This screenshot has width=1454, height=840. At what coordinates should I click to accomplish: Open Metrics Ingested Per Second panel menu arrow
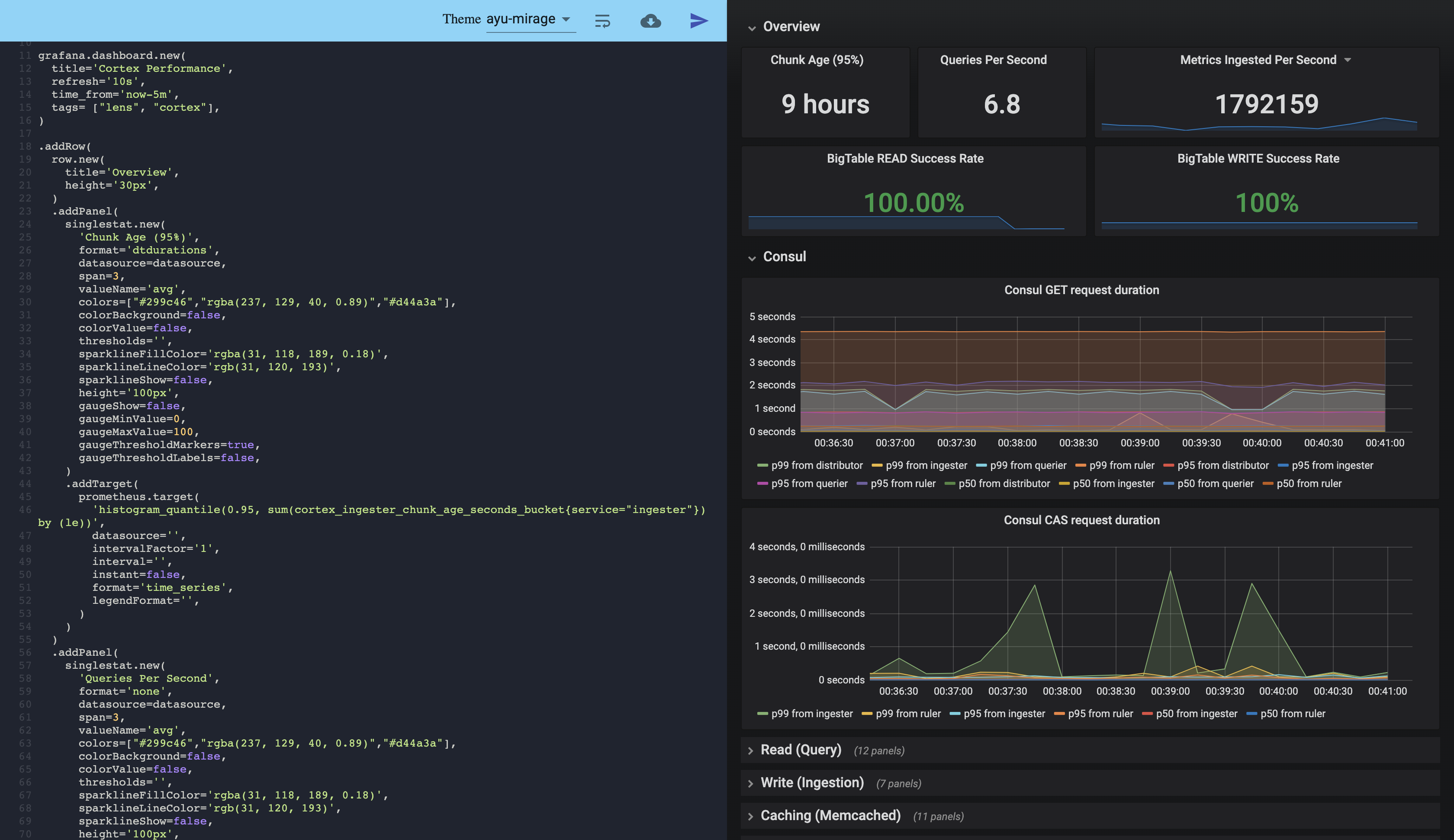tap(1348, 60)
